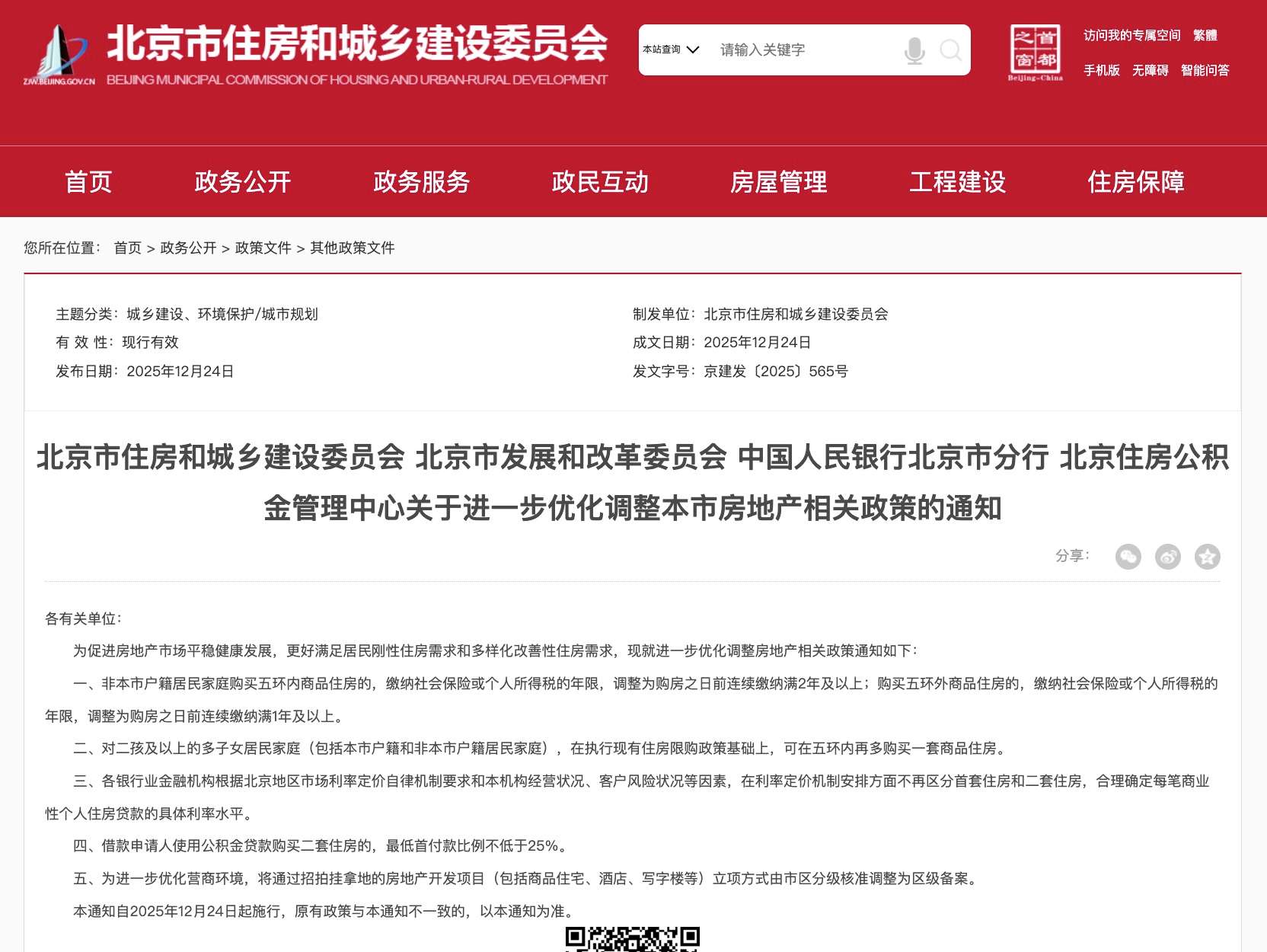Share the article via Weibo icon

[1167, 557]
